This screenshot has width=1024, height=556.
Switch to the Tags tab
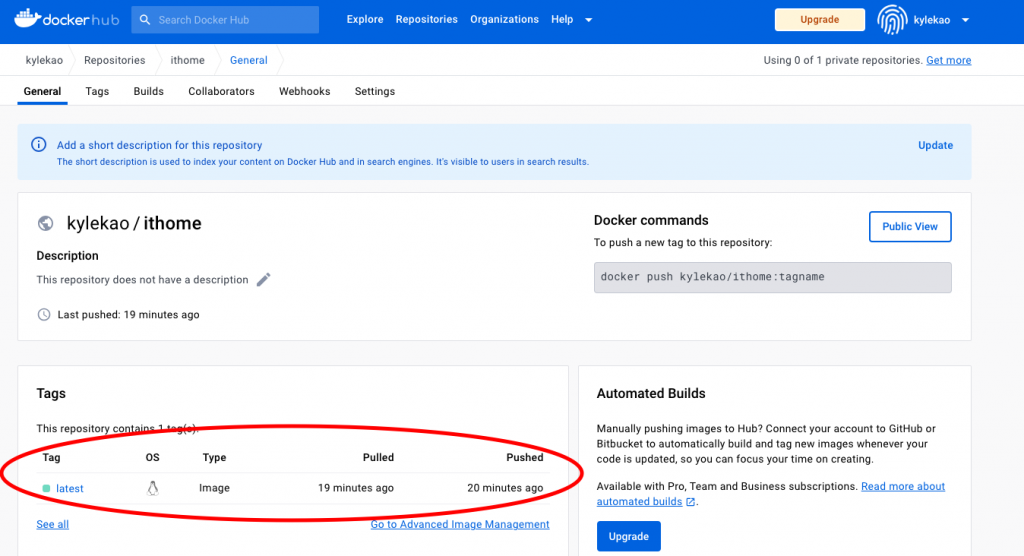click(97, 91)
